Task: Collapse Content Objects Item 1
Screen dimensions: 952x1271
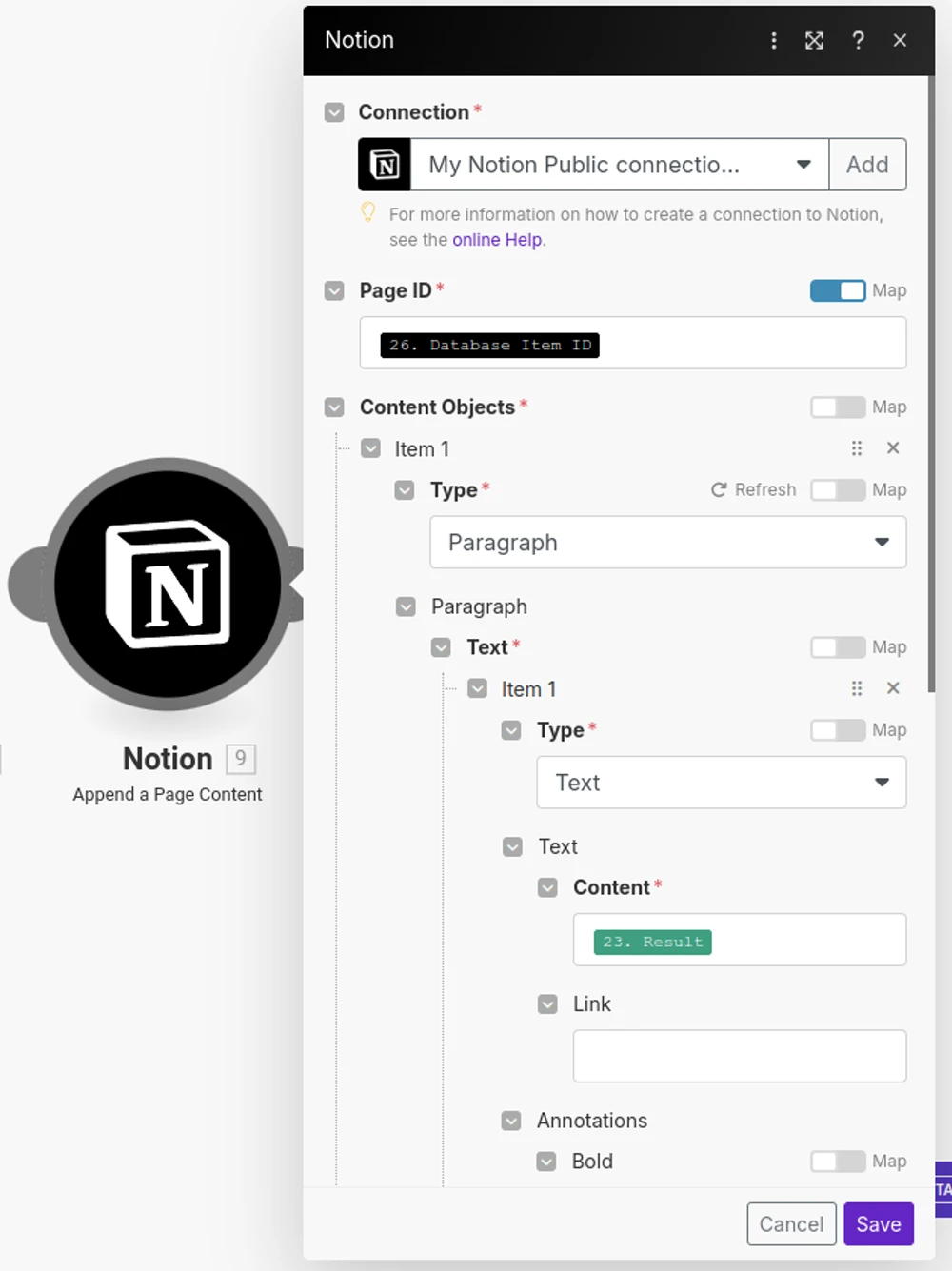Action: 371,448
